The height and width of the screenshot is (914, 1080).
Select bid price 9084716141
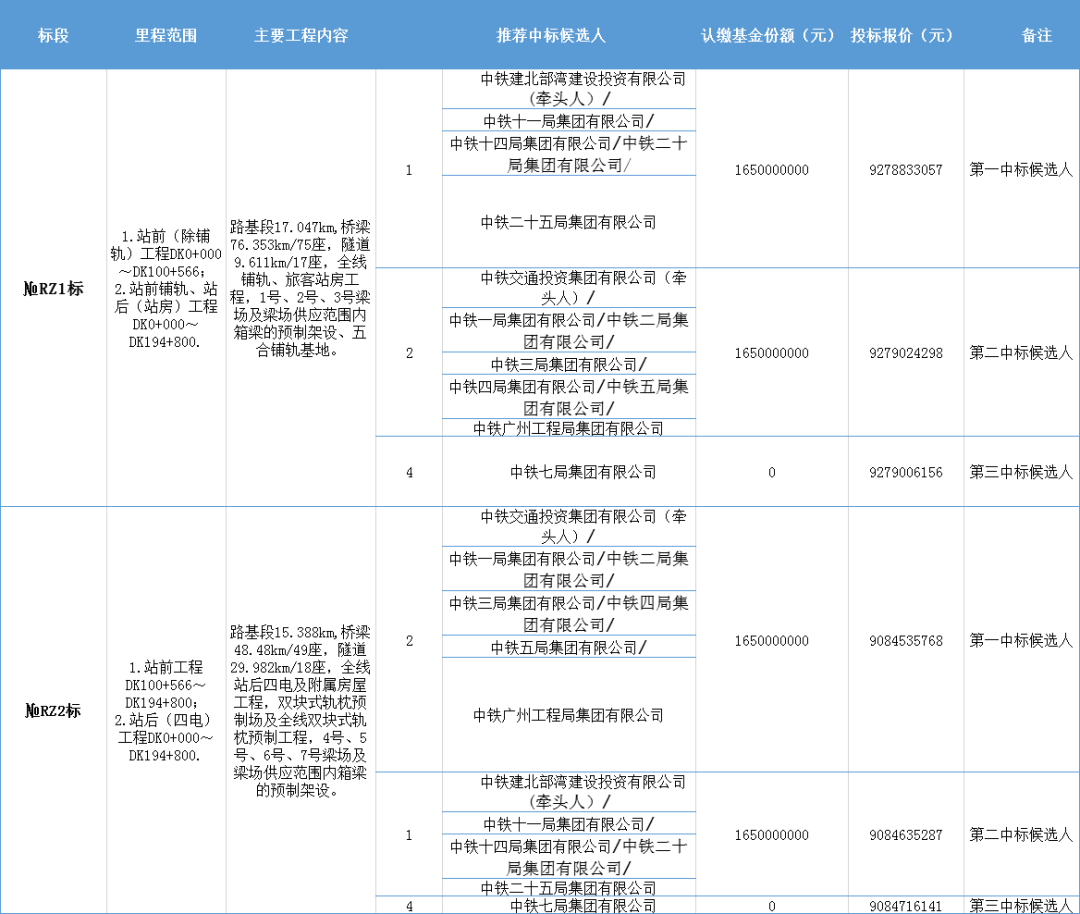tap(906, 906)
